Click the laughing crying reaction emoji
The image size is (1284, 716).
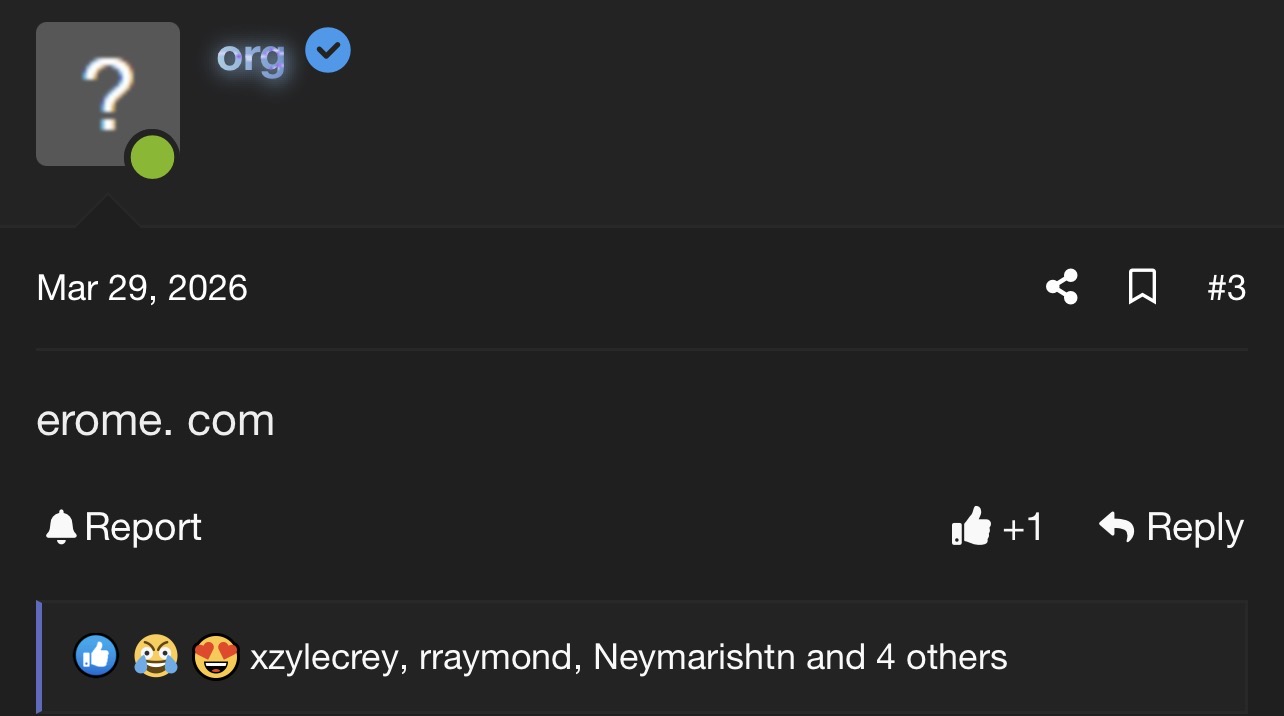point(155,657)
